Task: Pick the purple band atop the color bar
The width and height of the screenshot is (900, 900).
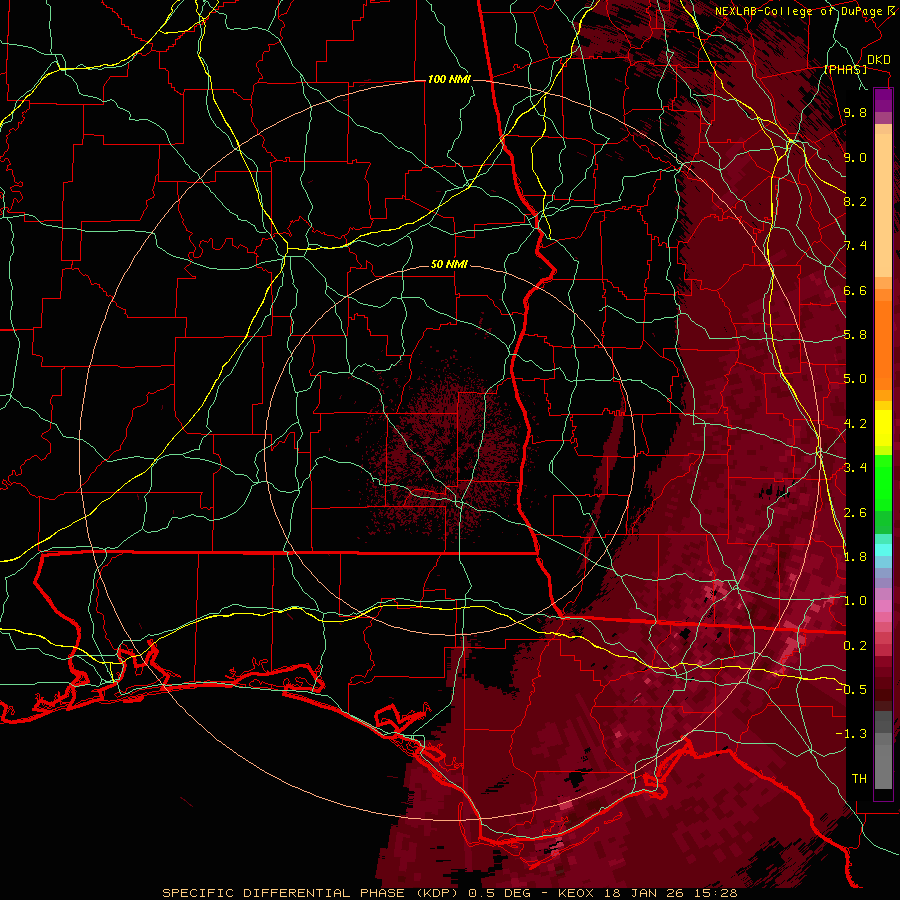Action: (x=883, y=100)
